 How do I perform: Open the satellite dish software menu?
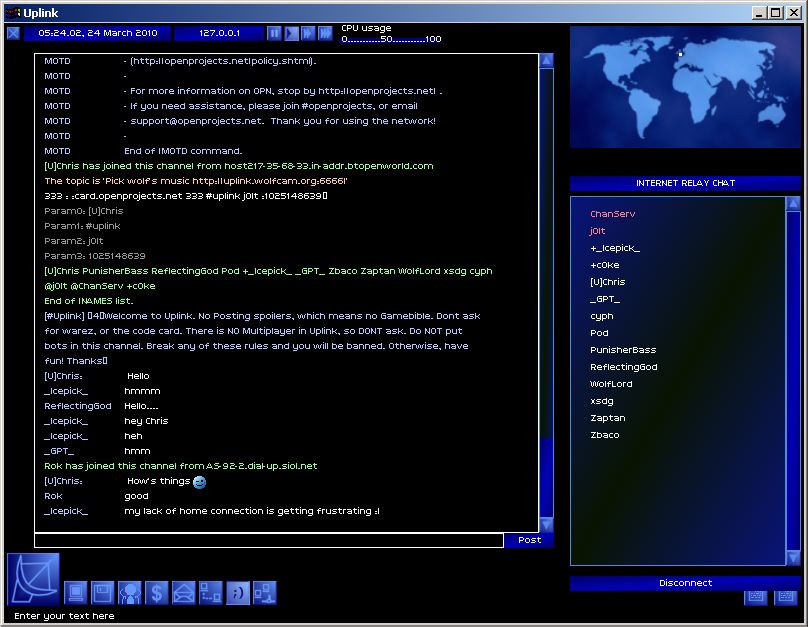(x=33, y=578)
